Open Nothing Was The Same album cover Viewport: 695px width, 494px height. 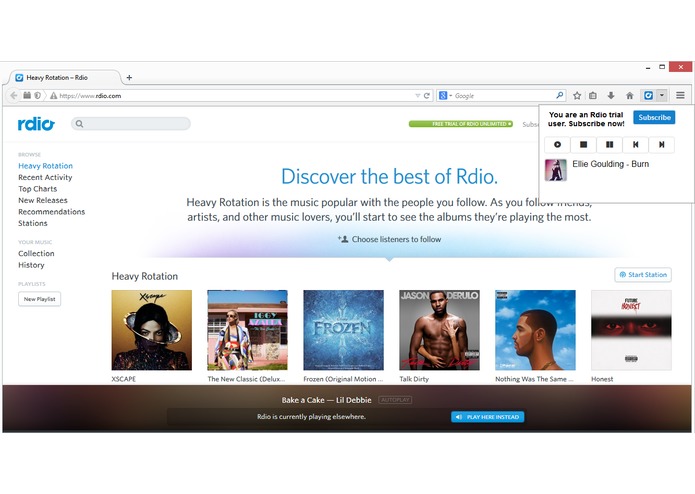point(535,330)
